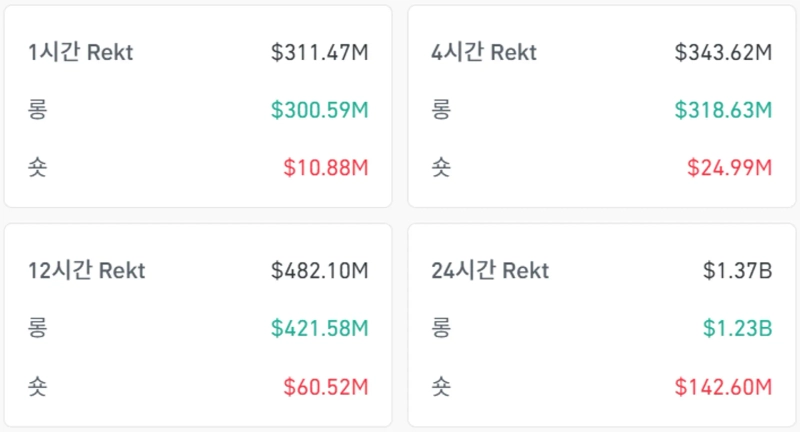Click the 1시간 Rekt card title

click(x=80, y=52)
